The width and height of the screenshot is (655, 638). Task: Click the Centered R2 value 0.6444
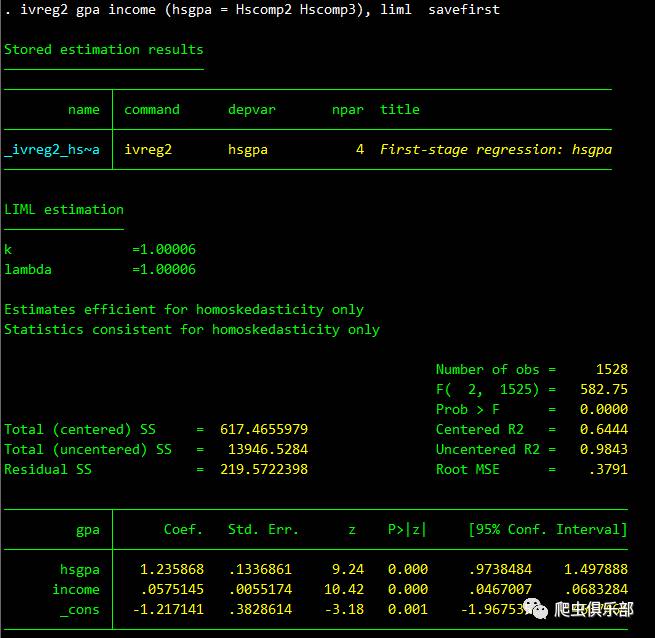coord(604,430)
